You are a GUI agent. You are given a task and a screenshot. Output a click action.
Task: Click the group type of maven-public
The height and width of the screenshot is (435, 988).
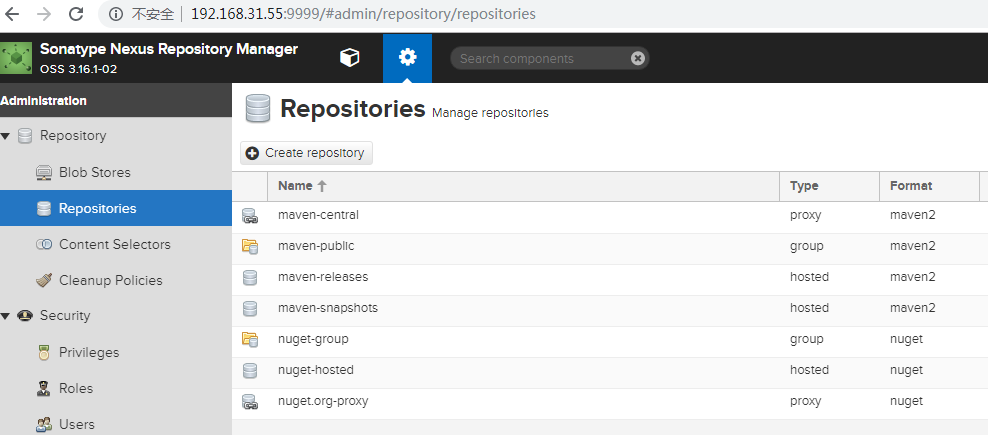pyautogui.click(x=807, y=246)
